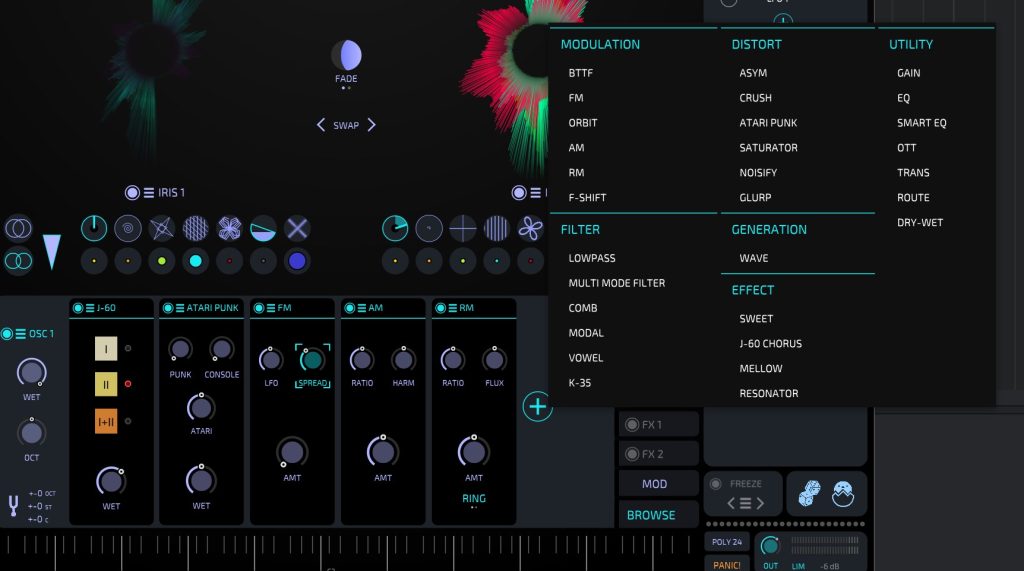Click the right chevron next to SWAP
Viewport: 1024px width, 571px height.
(371, 125)
